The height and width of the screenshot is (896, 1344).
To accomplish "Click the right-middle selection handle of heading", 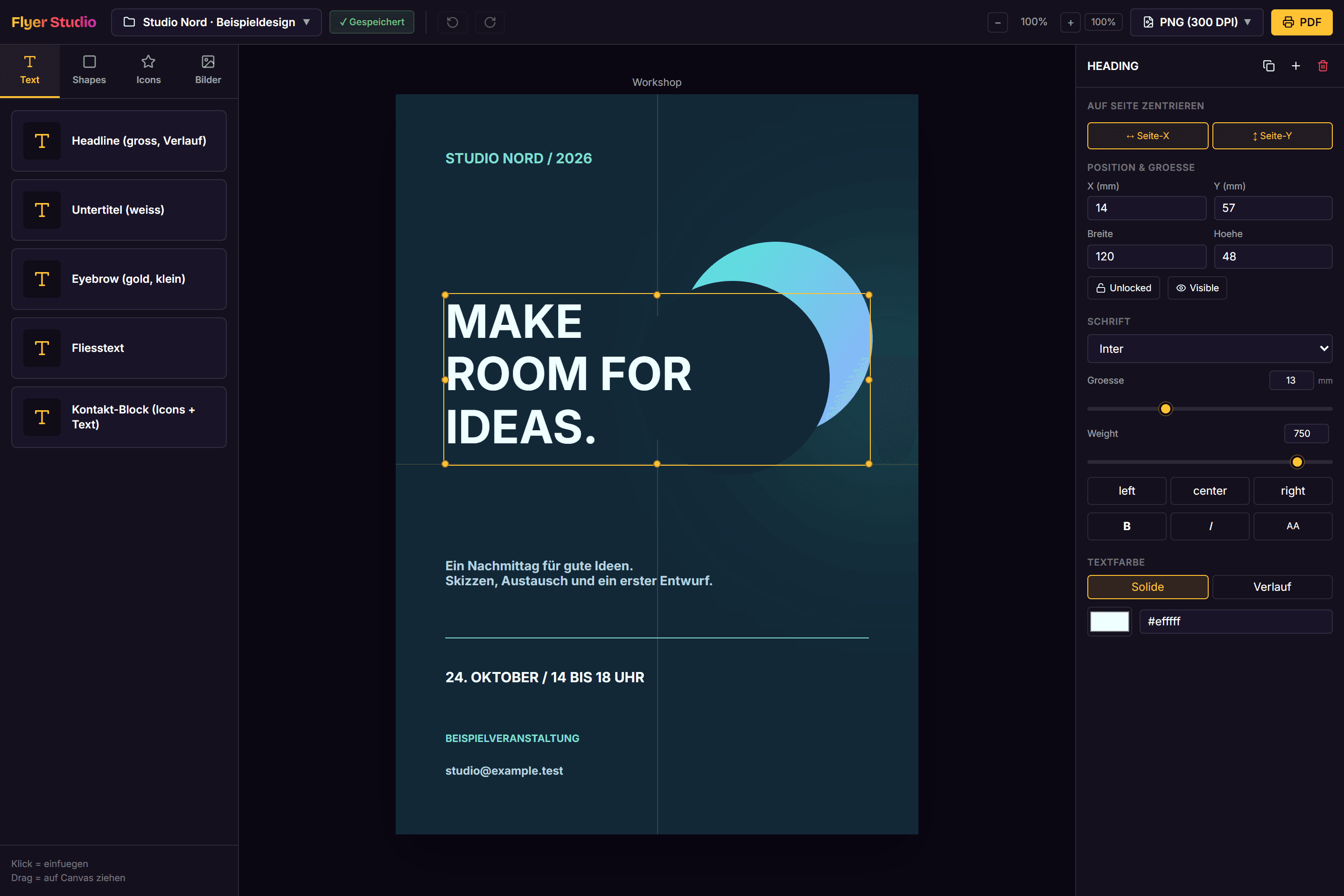I will point(869,379).
